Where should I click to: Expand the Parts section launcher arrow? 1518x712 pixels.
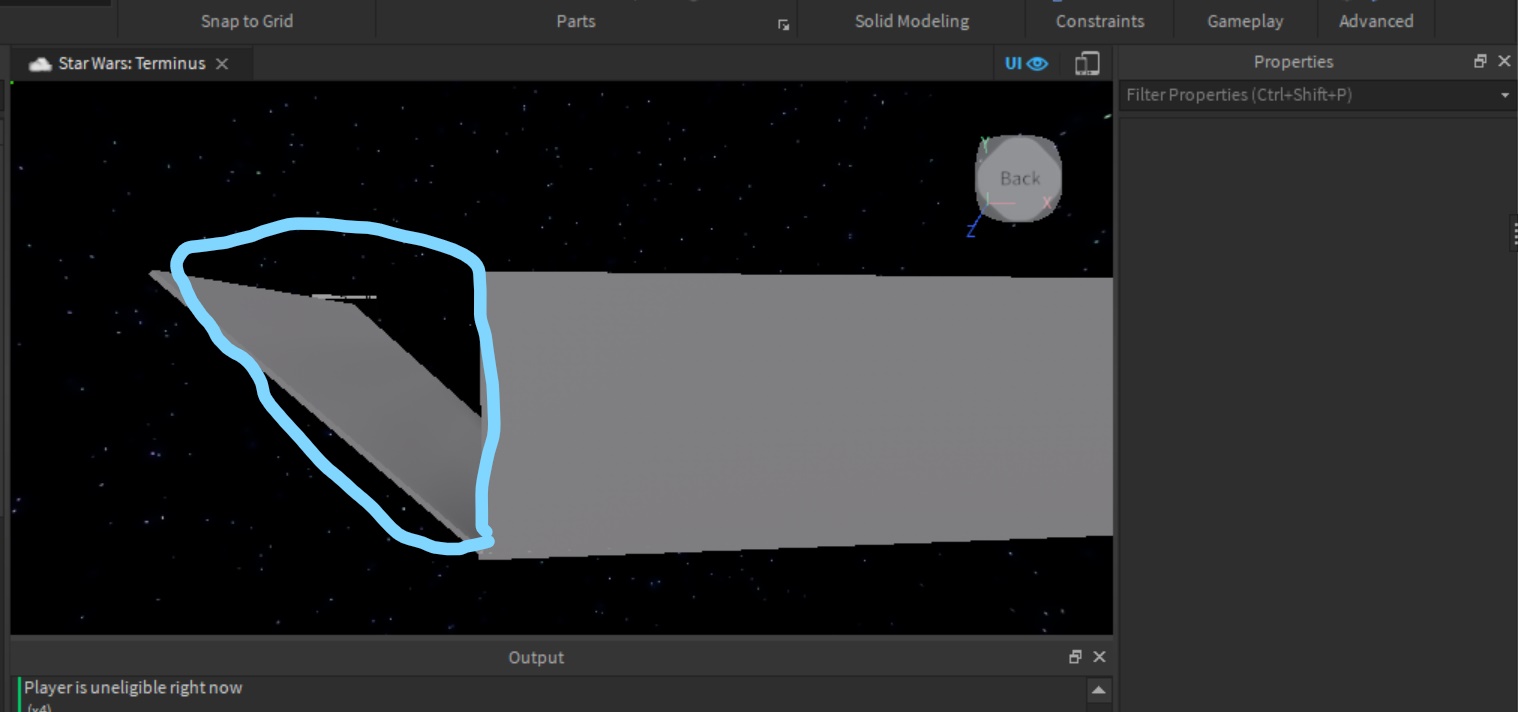[783, 25]
